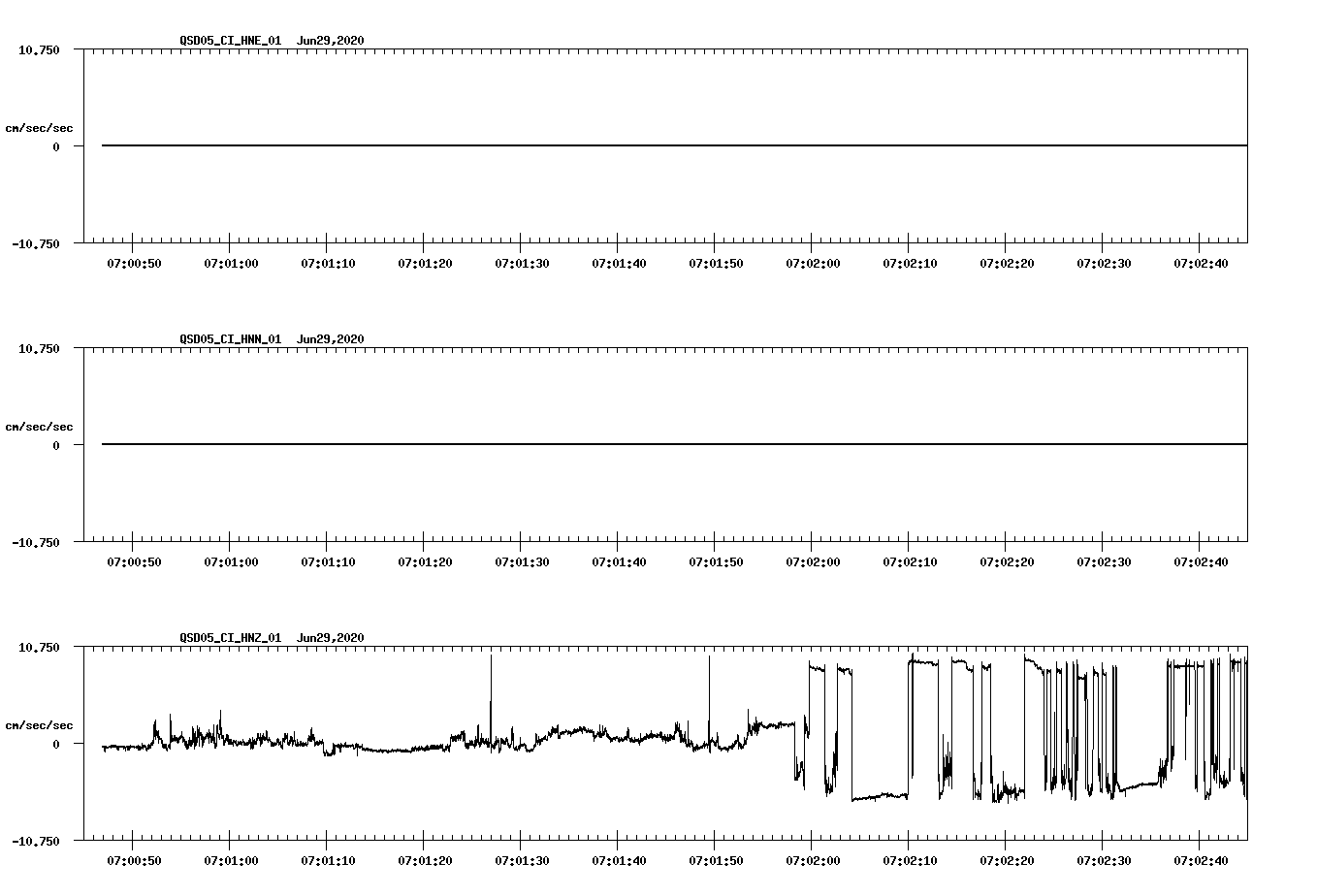Click 10.750 upper limit on HNZ chart
1317x896 pixels.
pos(39,647)
